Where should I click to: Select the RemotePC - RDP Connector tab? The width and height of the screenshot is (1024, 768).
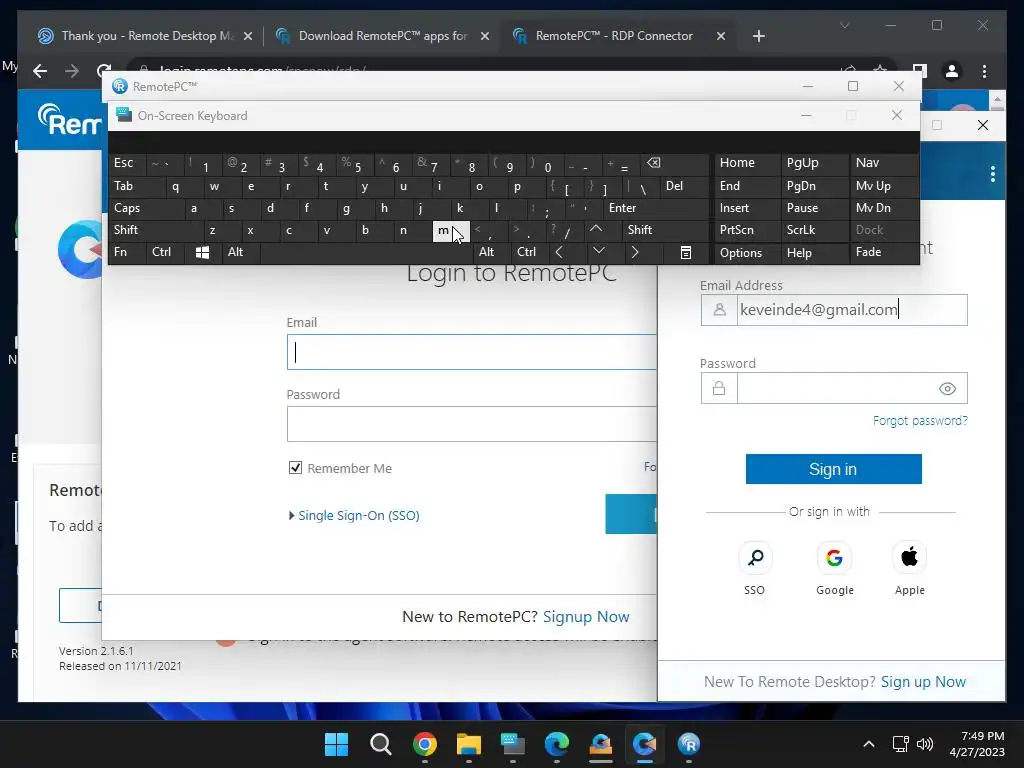point(615,36)
